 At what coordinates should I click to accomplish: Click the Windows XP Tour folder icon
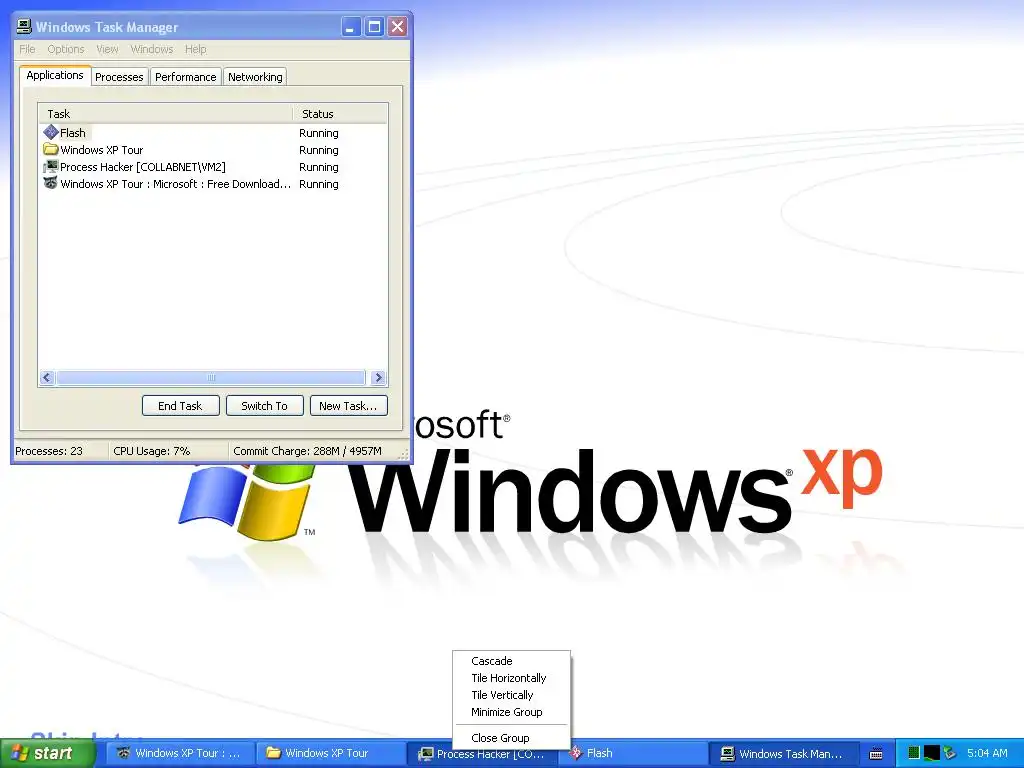(51, 150)
